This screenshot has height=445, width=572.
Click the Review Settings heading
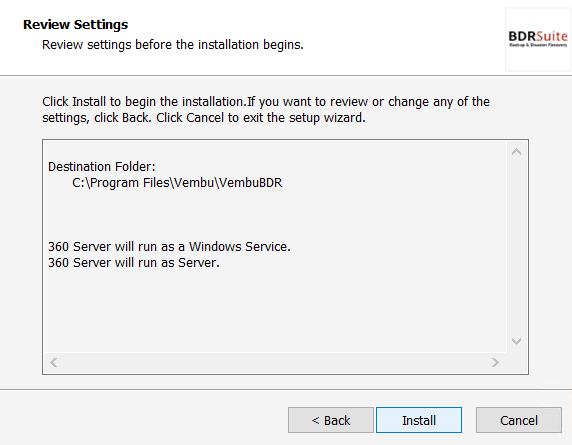coord(76,24)
